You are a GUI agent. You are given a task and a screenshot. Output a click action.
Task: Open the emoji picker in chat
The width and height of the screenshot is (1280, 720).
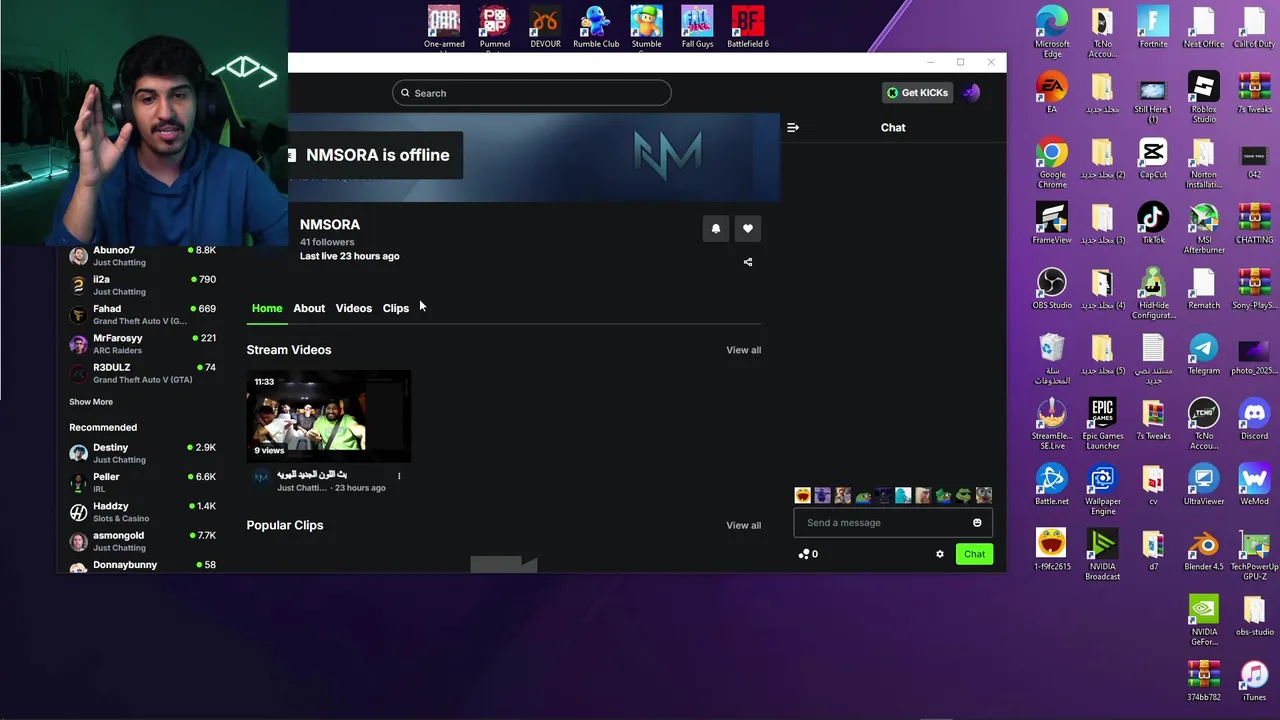(977, 523)
